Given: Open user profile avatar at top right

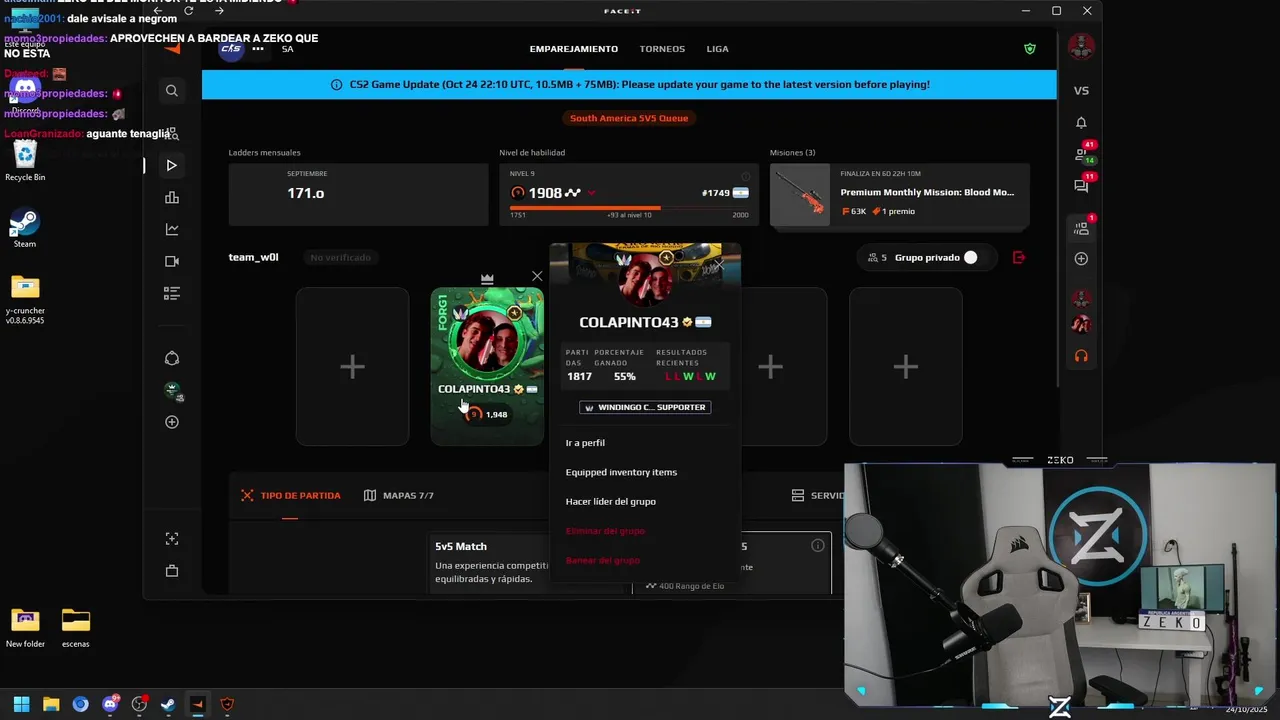Looking at the screenshot, I should [x=1081, y=46].
